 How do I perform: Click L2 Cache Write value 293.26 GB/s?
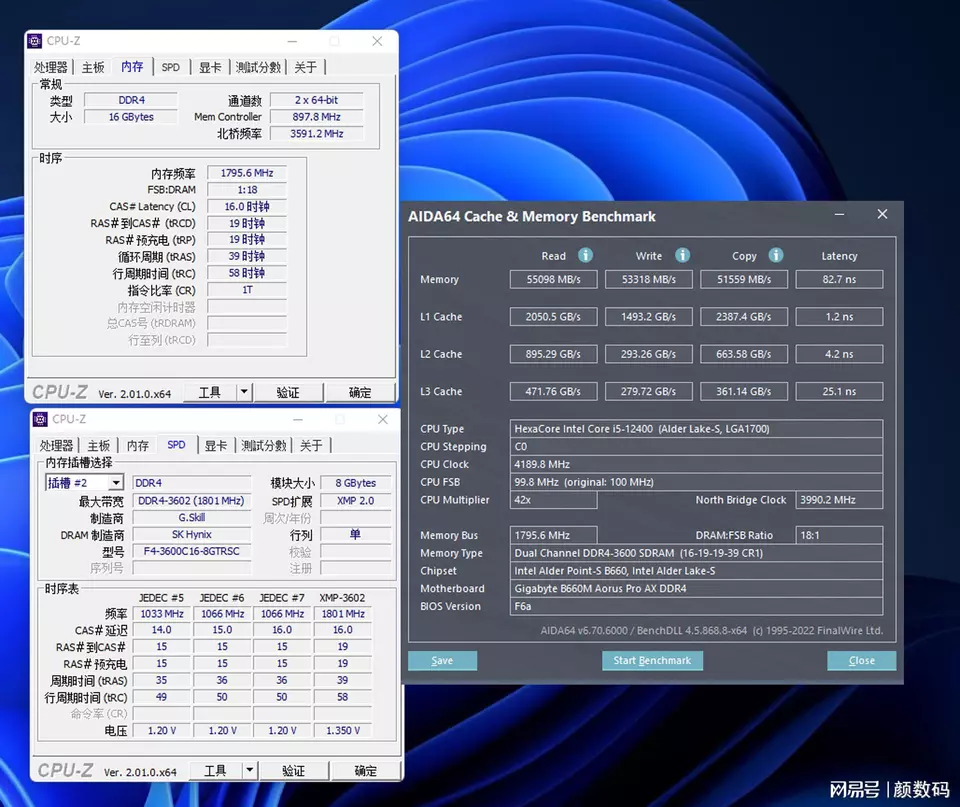pyautogui.click(x=649, y=354)
